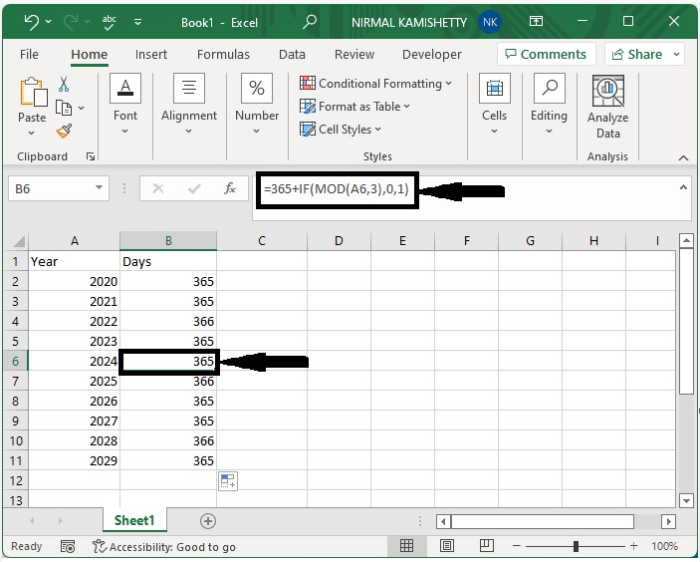The width and height of the screenshot is (700, 562).
Task: Open Clipboard dialog launcher
Action: pyautogui.click(x=91, y=156)
